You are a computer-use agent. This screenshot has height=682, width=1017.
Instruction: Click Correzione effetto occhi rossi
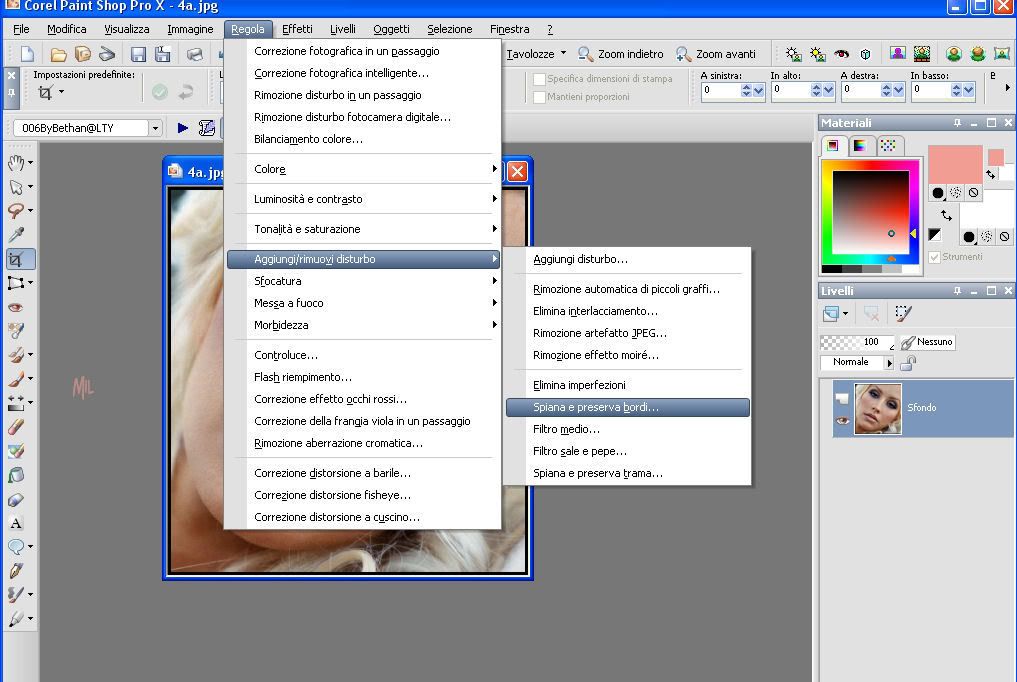click(363, 399)
